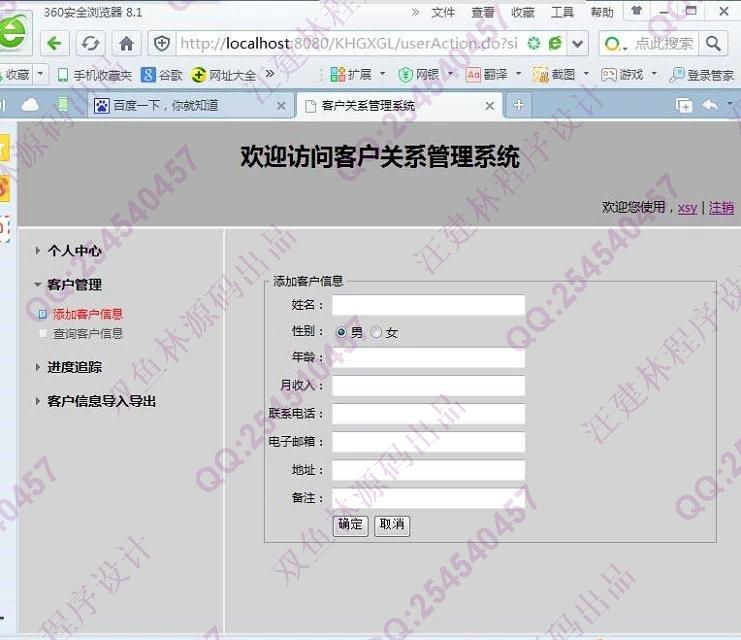This screenshot has width=741, height=640.
Task: Click the 年龄 input field
Action: pyautogui.click(x=429, y=358)
